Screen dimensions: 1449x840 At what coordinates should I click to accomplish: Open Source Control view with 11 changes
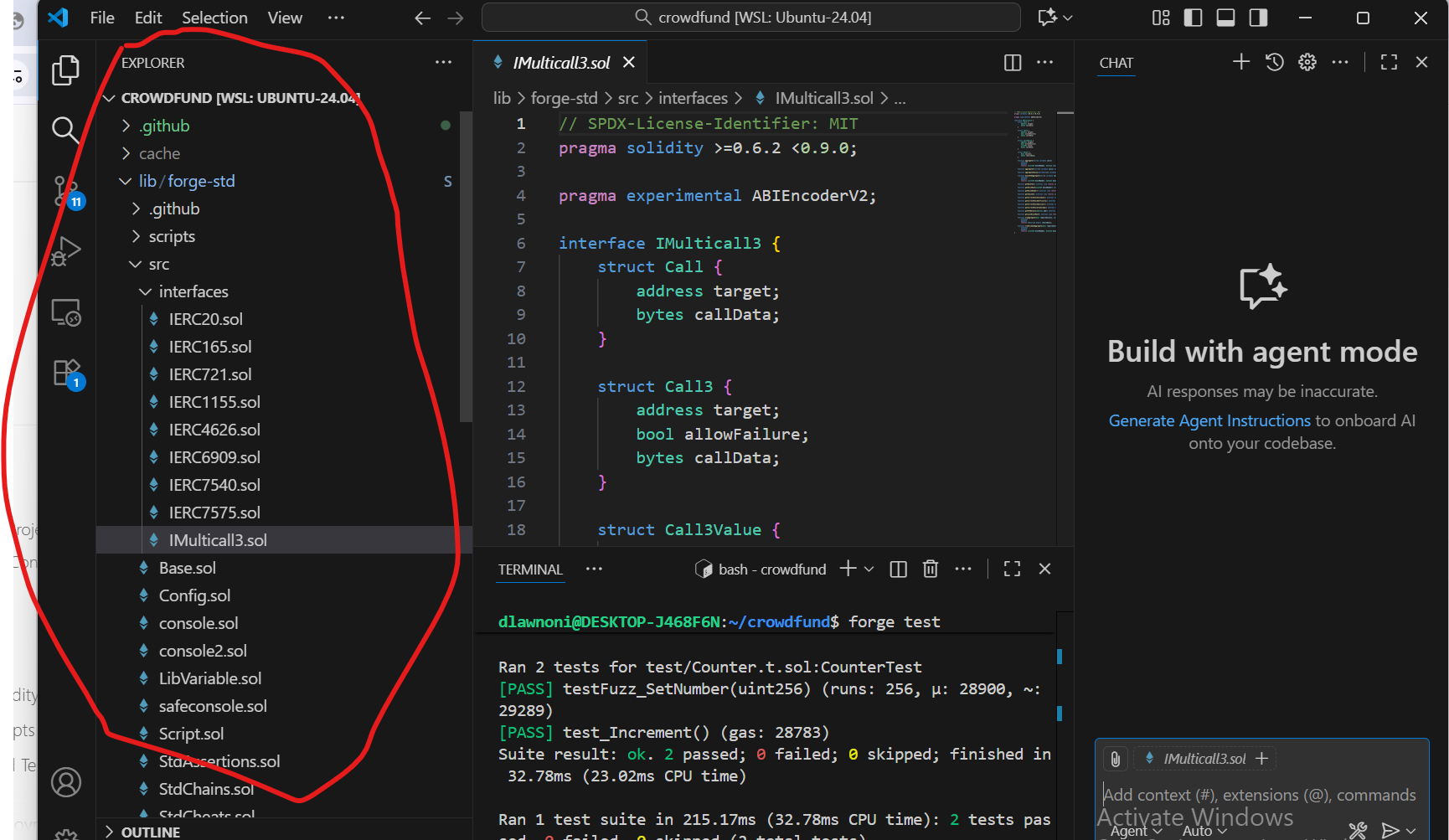tap(65, 191)
